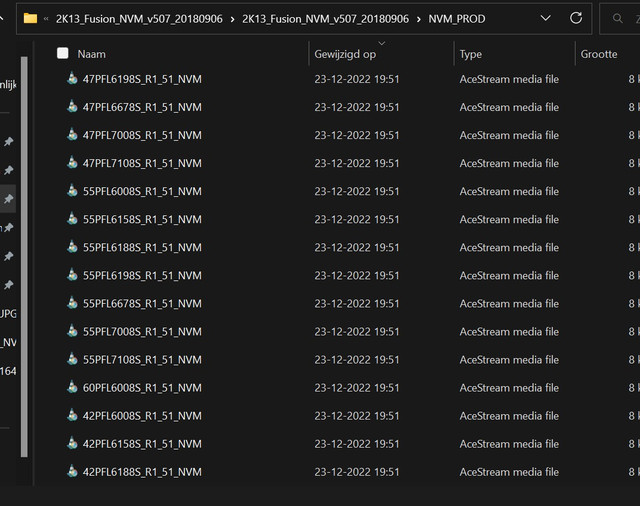640x506 pixels.
Task: Select file name 47PFL6198S_R1_51_NVM
Action: tap(142, 79)
